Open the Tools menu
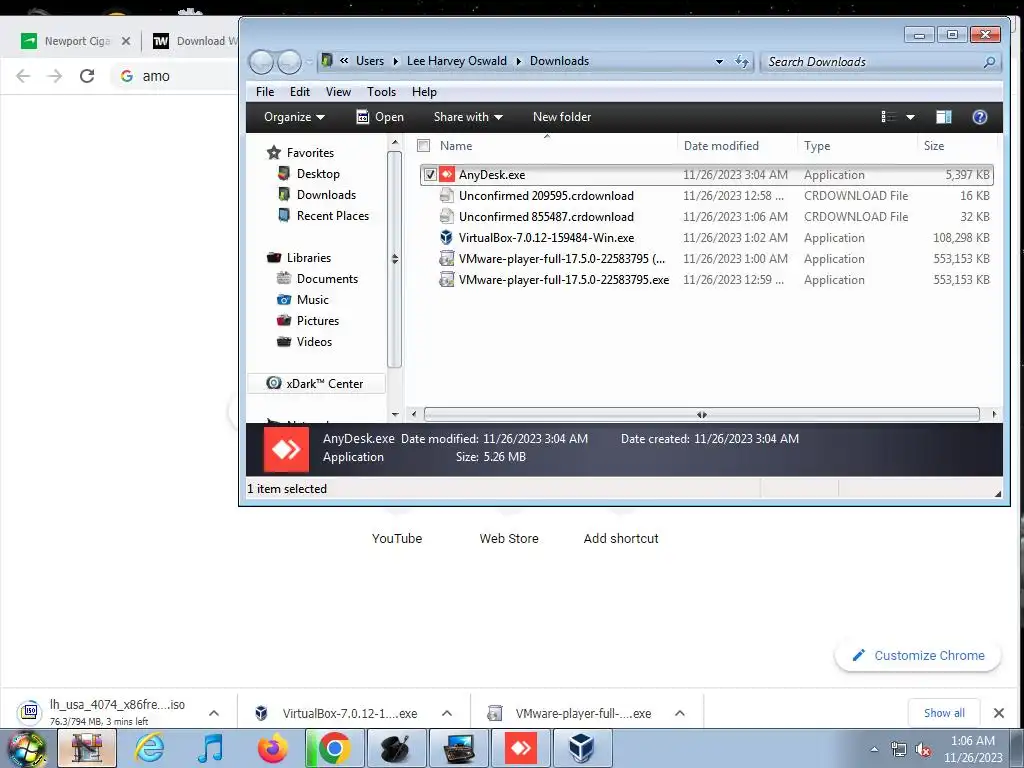Screen dimensions: 1024x768 (381, 91)
